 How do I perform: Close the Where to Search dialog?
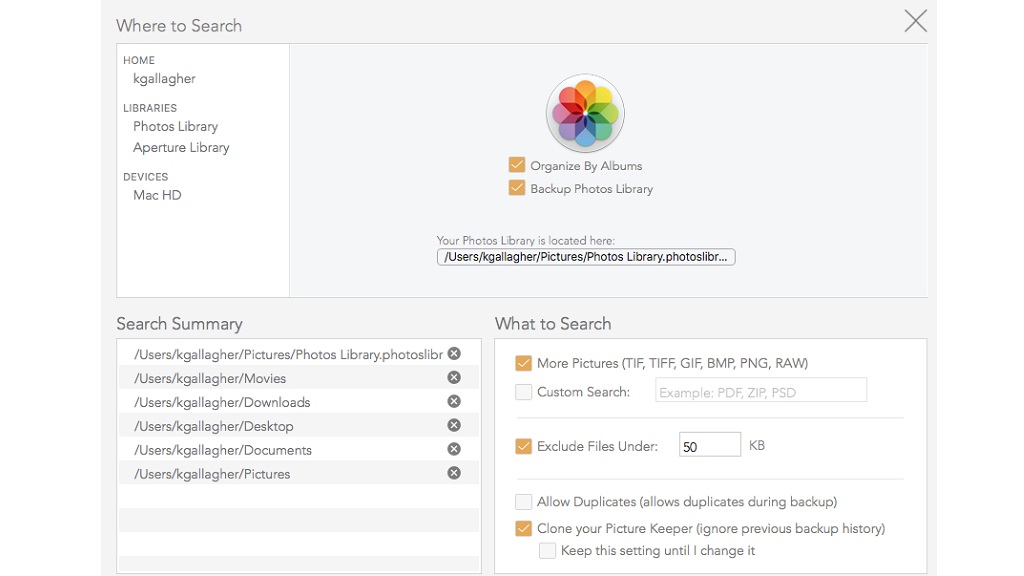[915, 21]
